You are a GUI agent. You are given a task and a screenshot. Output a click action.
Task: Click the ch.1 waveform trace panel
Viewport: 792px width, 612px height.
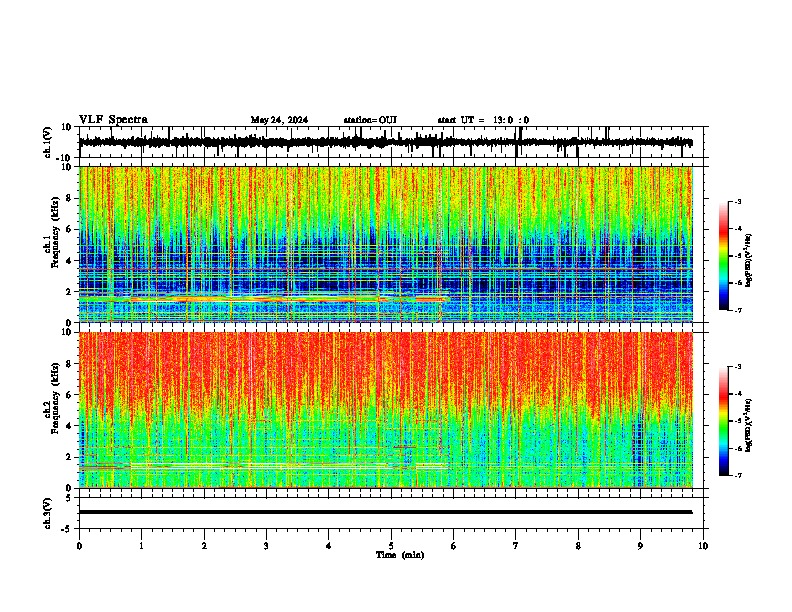pos(391,142)
